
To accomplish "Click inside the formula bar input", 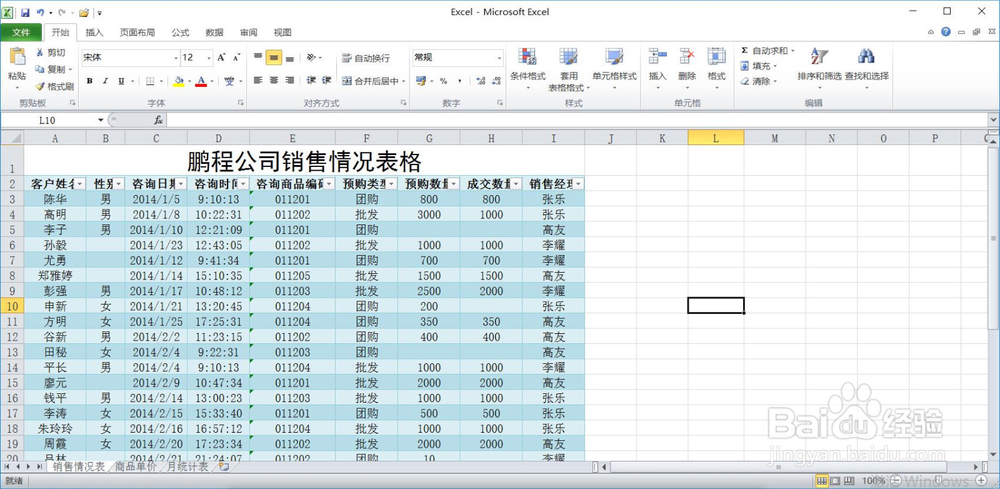I will pos(577,120).
